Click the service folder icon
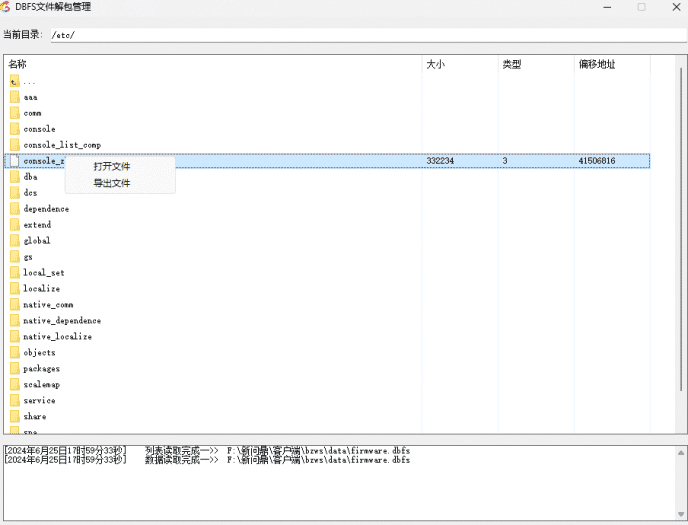The image size is (688, 525). click(x=14, y=400)
